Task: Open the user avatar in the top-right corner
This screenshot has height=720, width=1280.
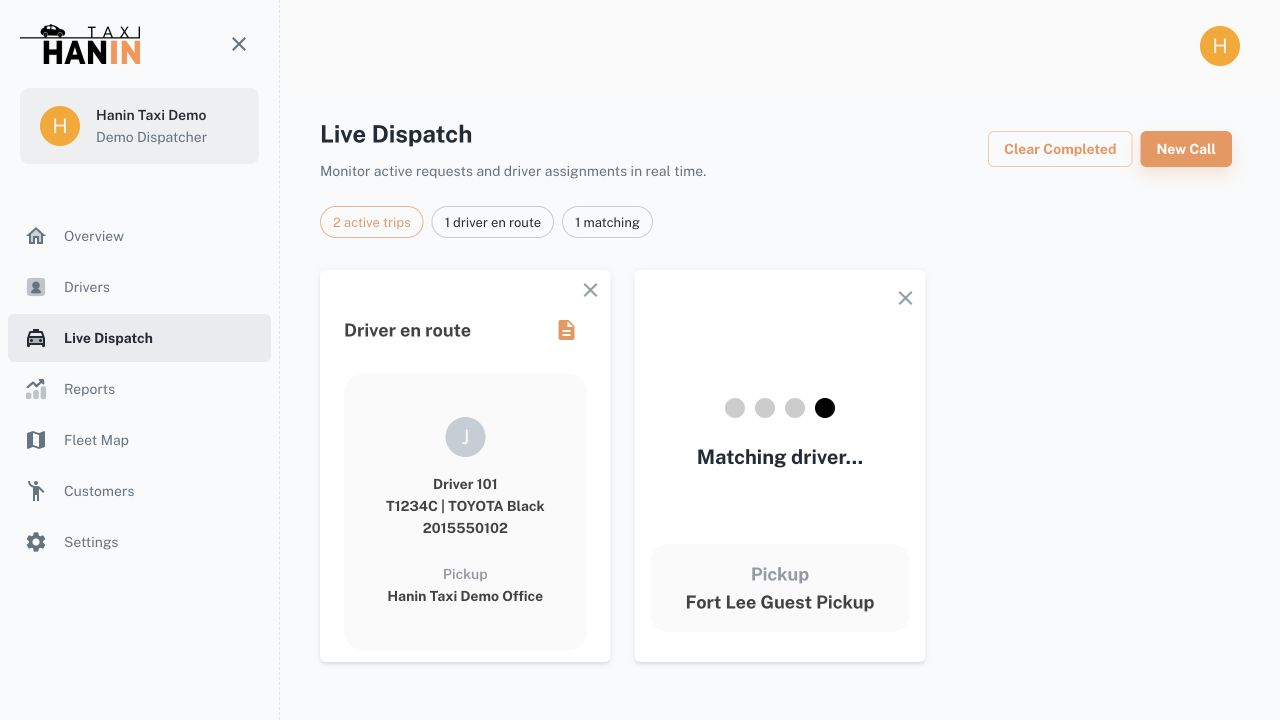Action: [x=1220, y=46]
